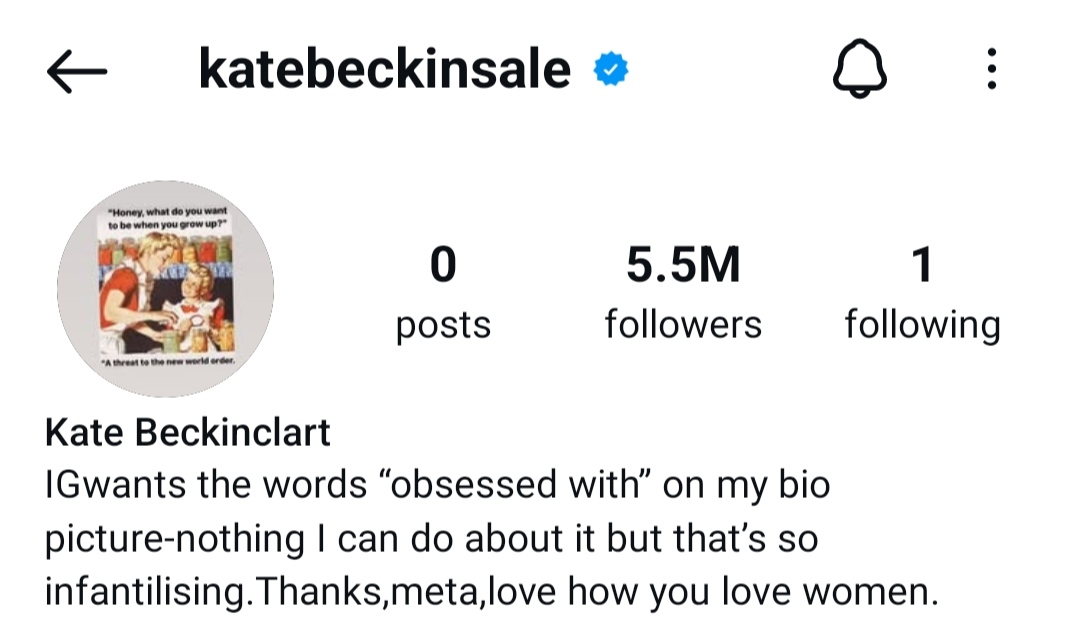Select the "posts" label
1080x634 pixels.
click(x=443, y=325)
